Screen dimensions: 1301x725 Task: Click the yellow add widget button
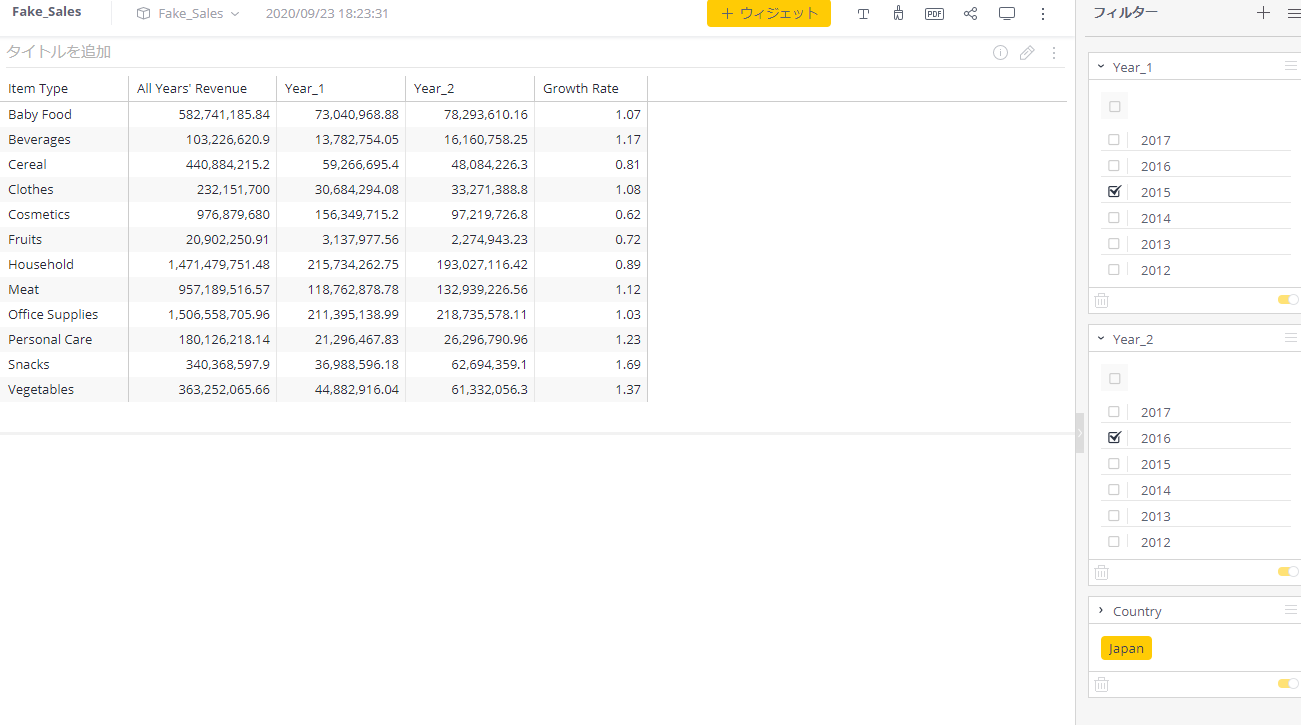[x=768, y=14]
